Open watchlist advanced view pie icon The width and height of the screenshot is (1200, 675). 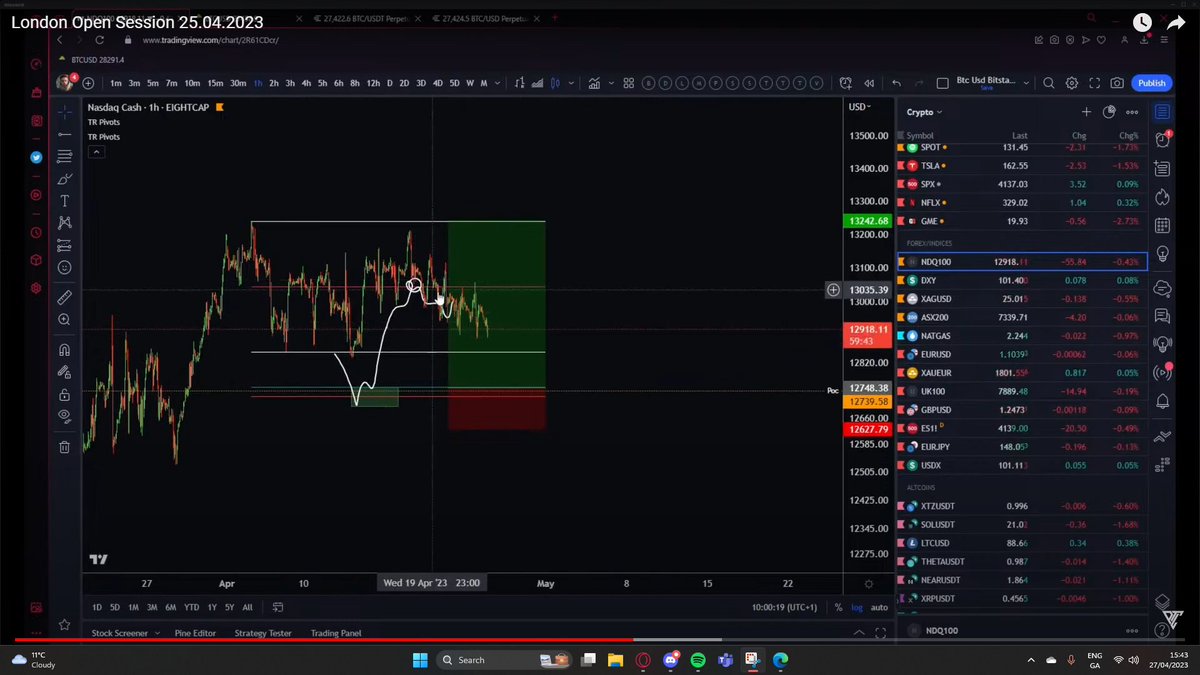click(1109, 112)
